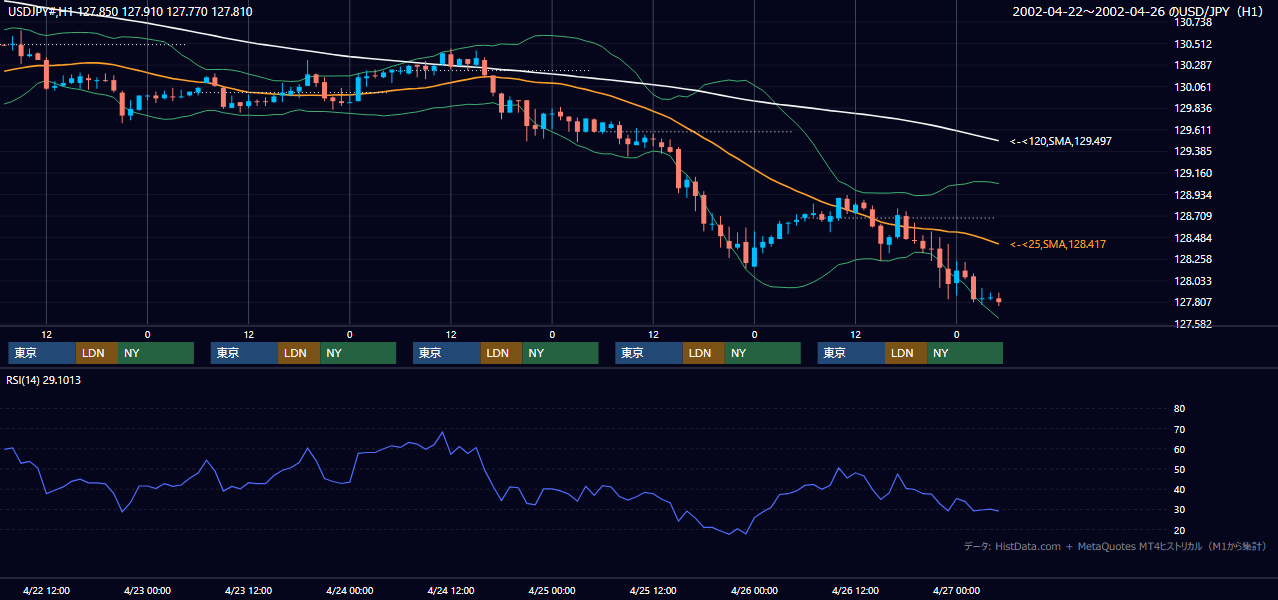
Task: Click the 120 SMA label reading 129.497
Action: (x=1059, y=142)
